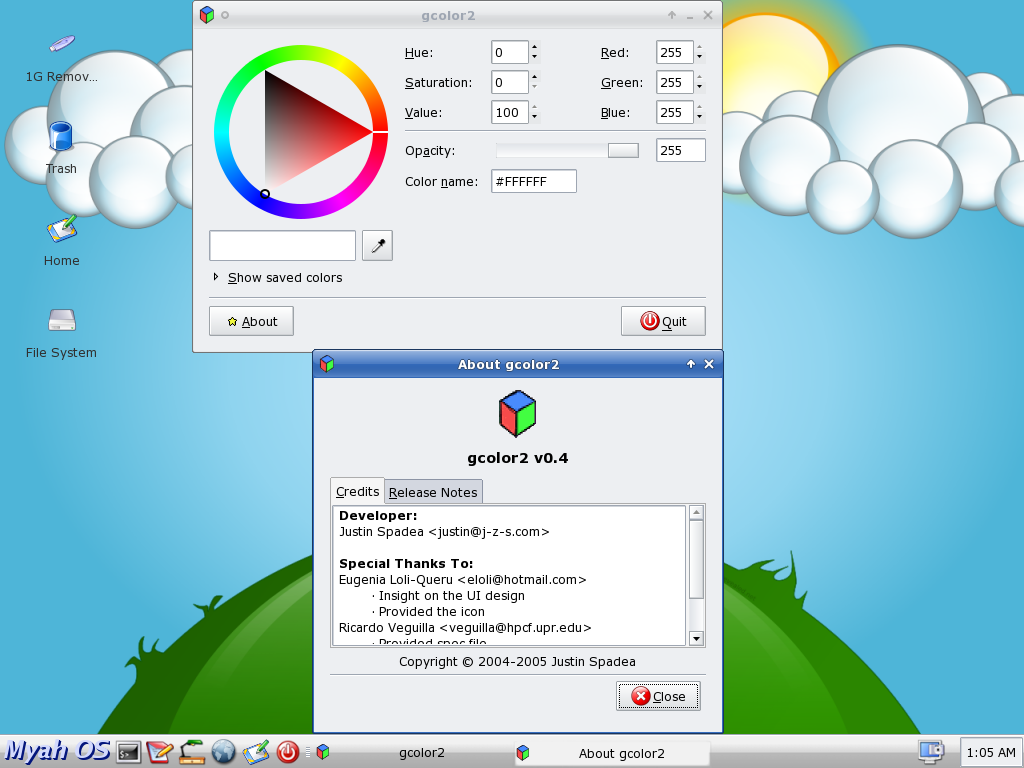Click the 'Eugenia Loli-Queru' credits line
This screenshot has width=1024, height=768.
click(462, 579)
